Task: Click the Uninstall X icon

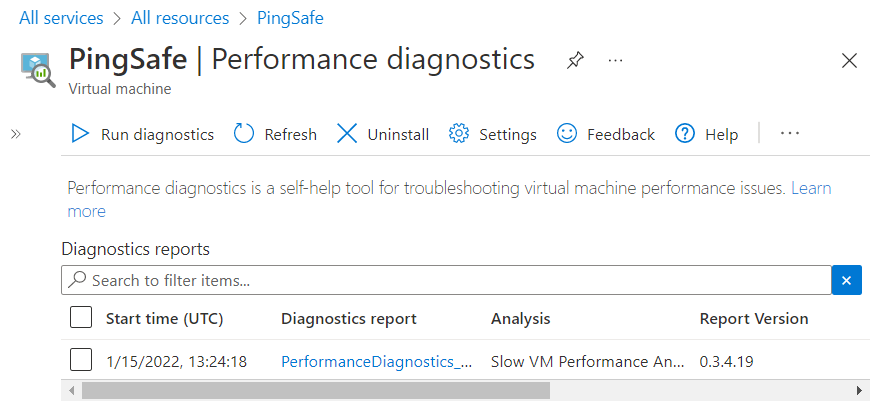Action: point(347,134)
